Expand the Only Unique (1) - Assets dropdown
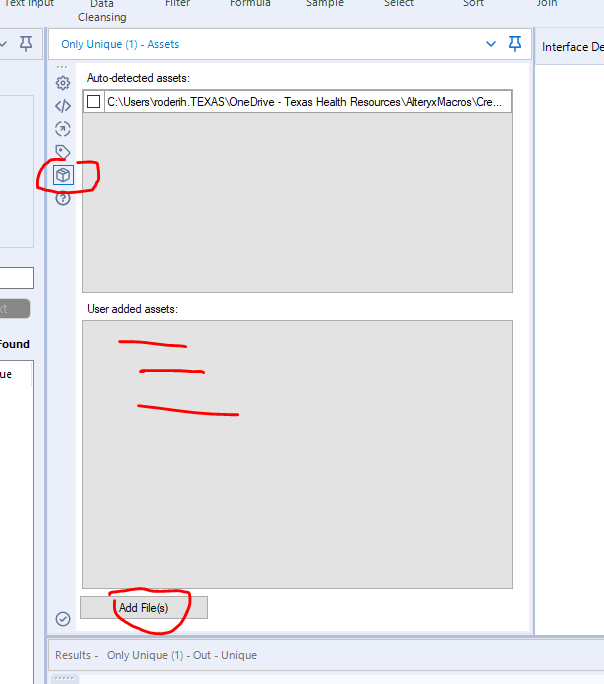Screen dimensions: 604x684 point(491,44)
